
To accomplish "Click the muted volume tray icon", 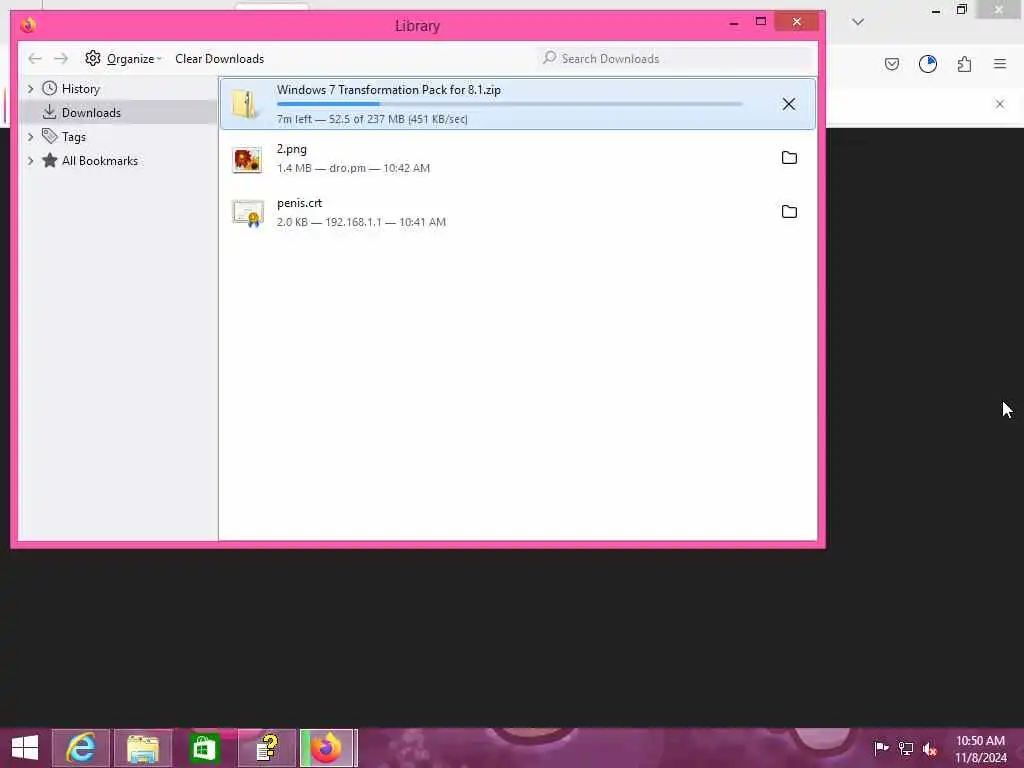I will point(929,748).
